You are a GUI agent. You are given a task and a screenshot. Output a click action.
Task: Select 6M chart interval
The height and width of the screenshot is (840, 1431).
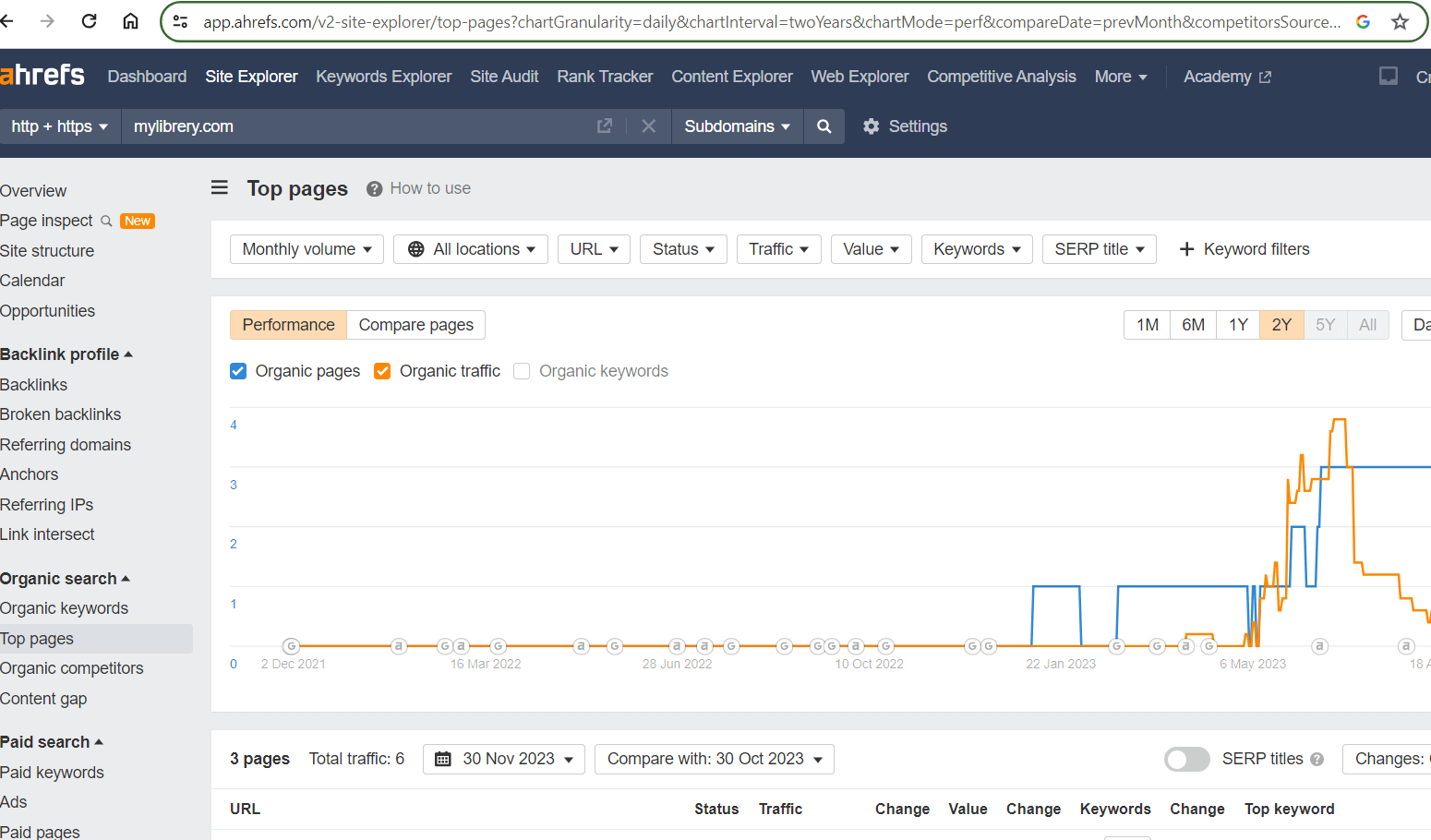tap(1194, 325)
